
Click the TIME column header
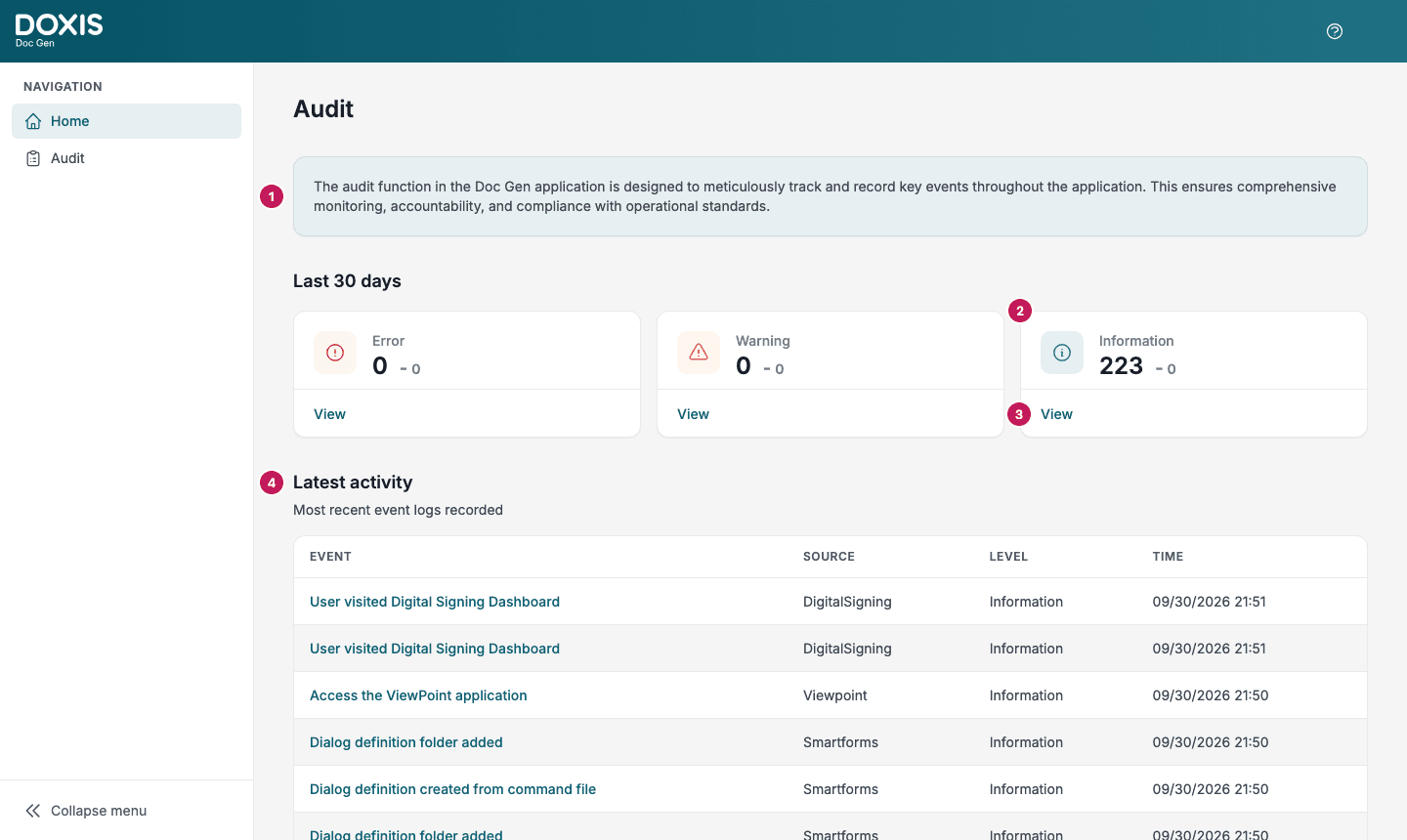coord(1168,557)
